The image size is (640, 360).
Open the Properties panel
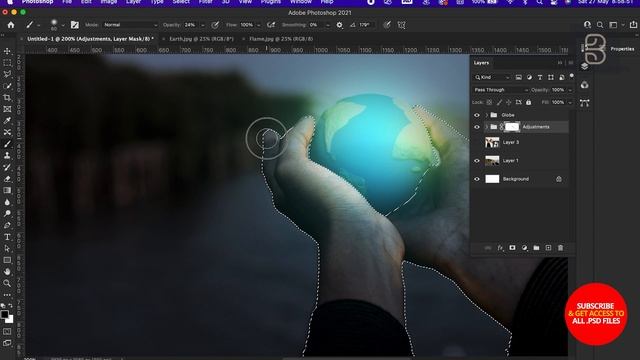622,49
